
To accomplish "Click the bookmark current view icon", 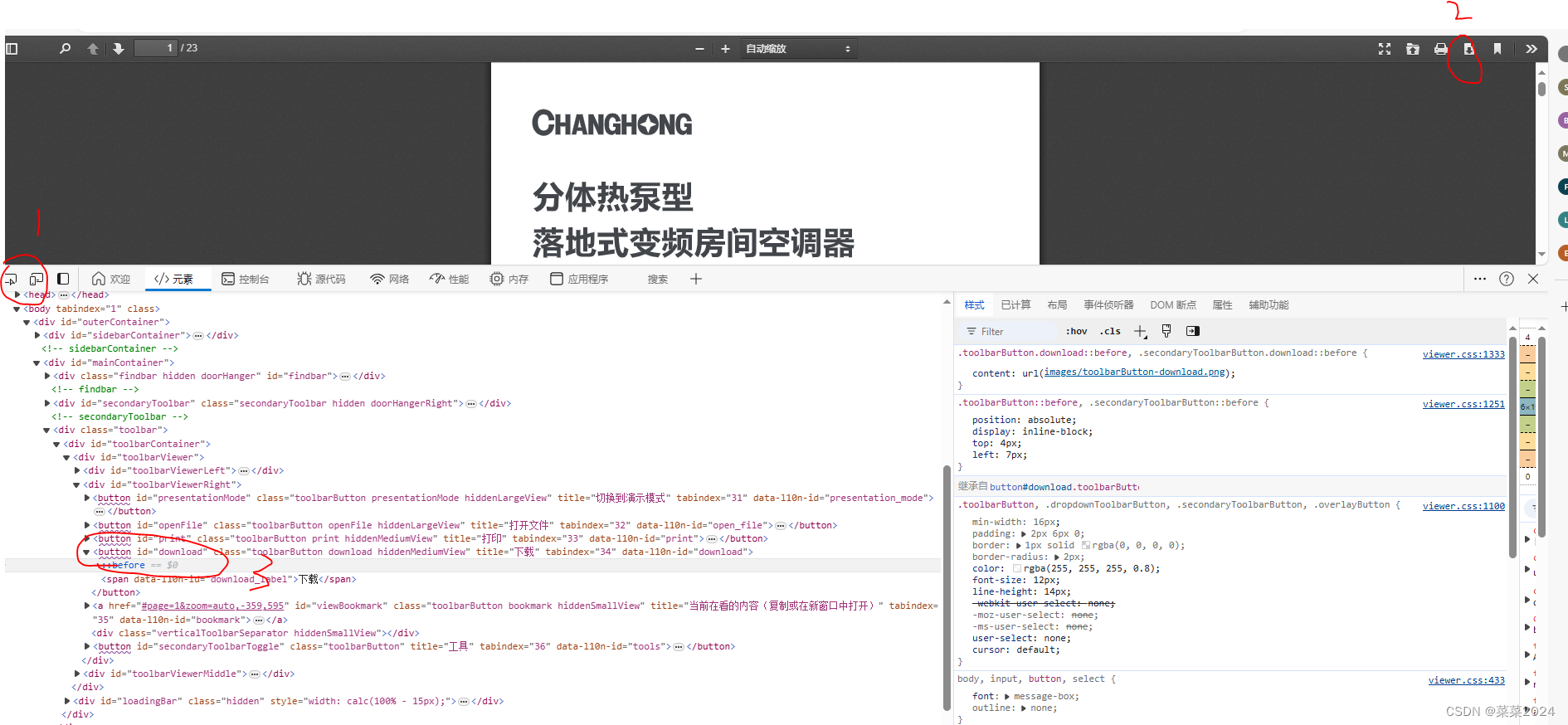I will (1497, 49).
